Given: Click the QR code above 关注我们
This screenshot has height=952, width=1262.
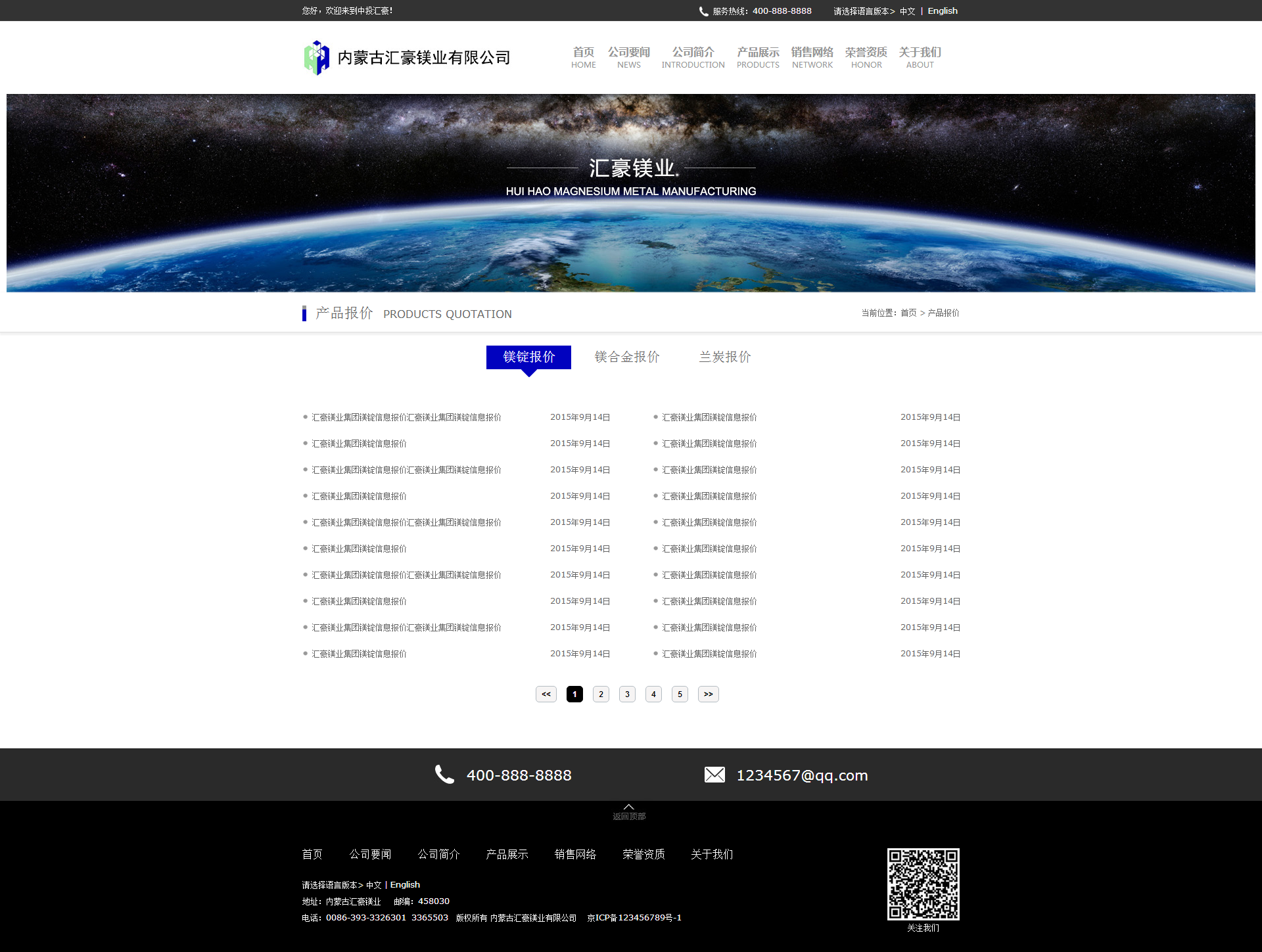Looking at the screenshot, I should pos(923,884).
